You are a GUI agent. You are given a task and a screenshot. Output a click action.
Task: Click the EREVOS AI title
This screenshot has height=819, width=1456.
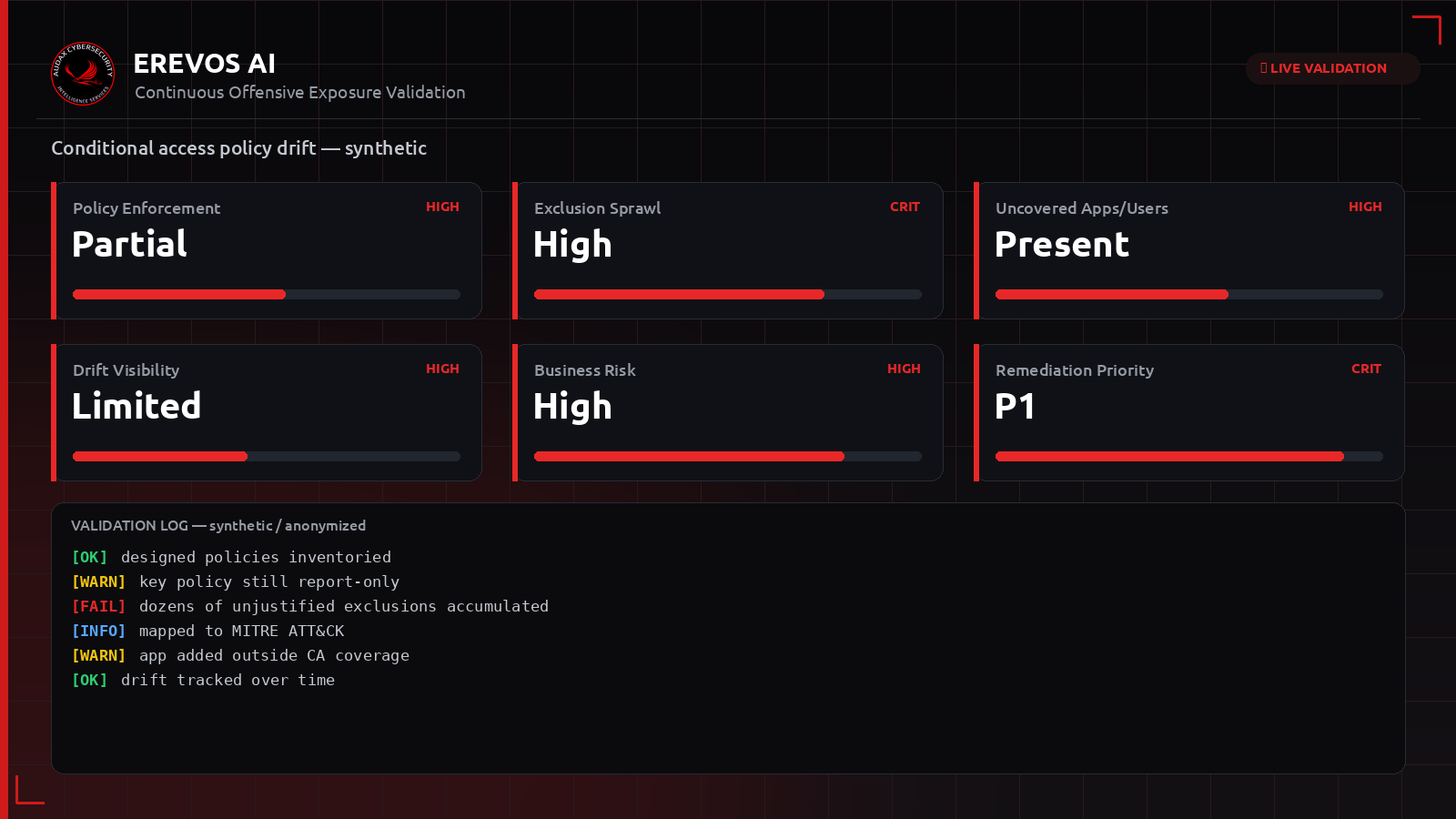click(x=205, y=64)
